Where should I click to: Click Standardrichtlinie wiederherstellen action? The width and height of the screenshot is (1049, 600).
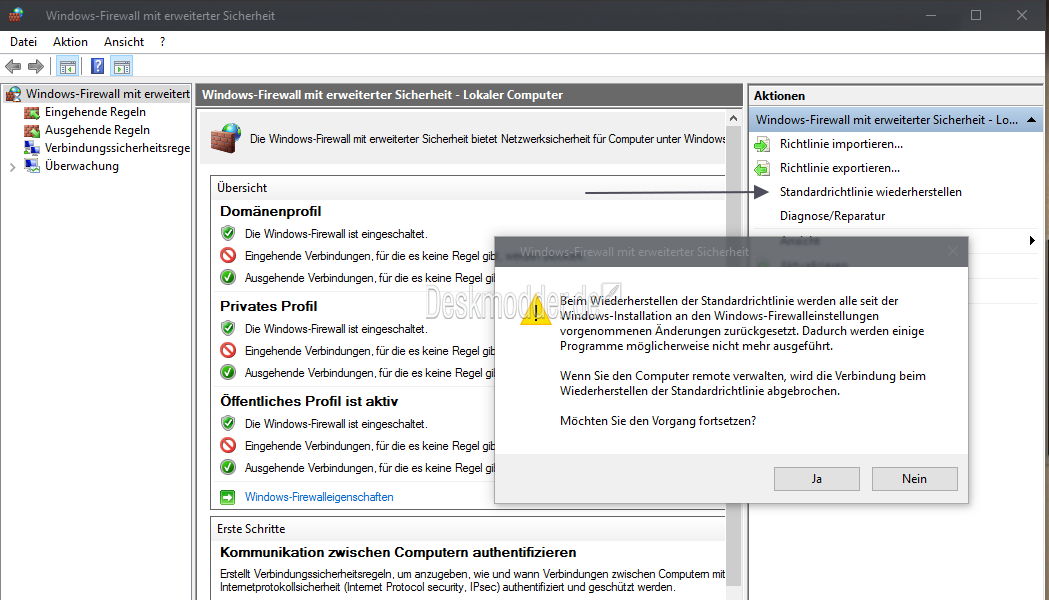click(870, 192)
